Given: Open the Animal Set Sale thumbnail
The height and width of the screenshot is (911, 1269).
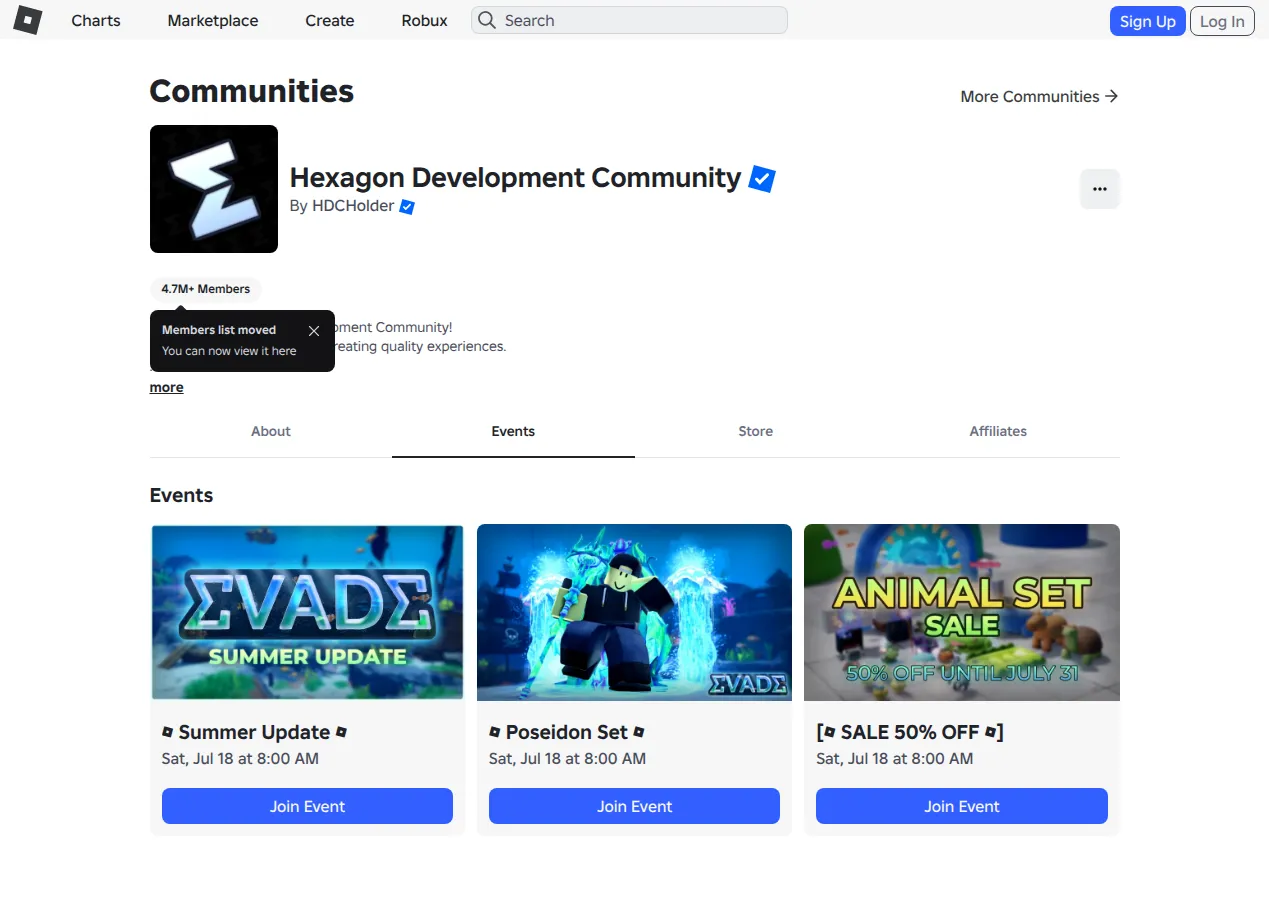Looking at the screenshot, I should pyautogui.click(x=962, y=612).
